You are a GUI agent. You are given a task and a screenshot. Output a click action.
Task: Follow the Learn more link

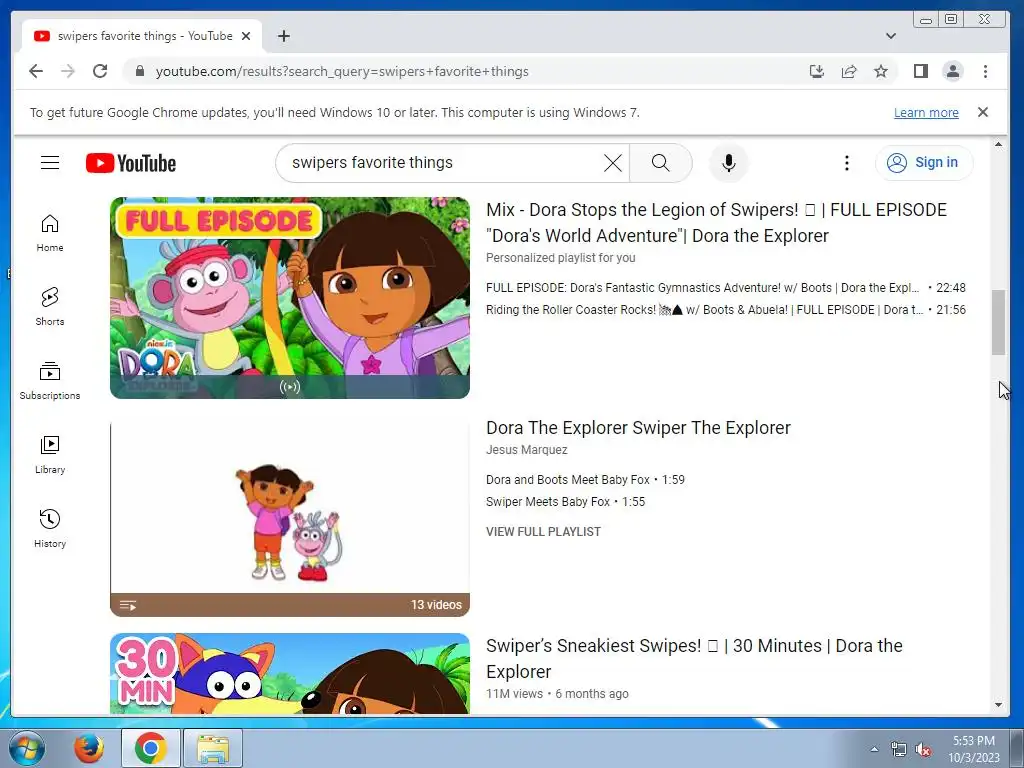click(926, 112)
